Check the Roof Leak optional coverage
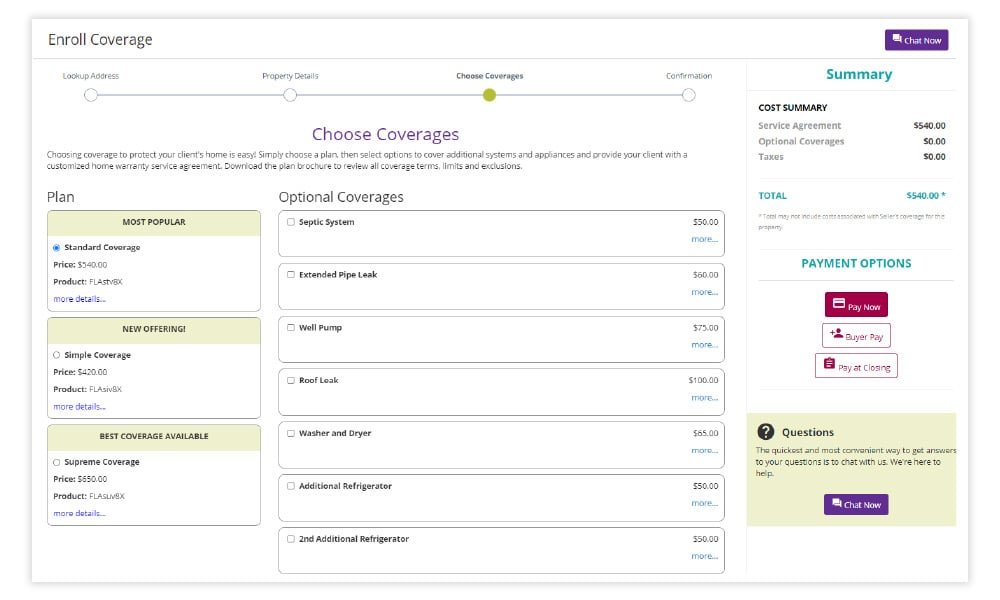Viewport: 1000px width, 600px height. (291, 380)
